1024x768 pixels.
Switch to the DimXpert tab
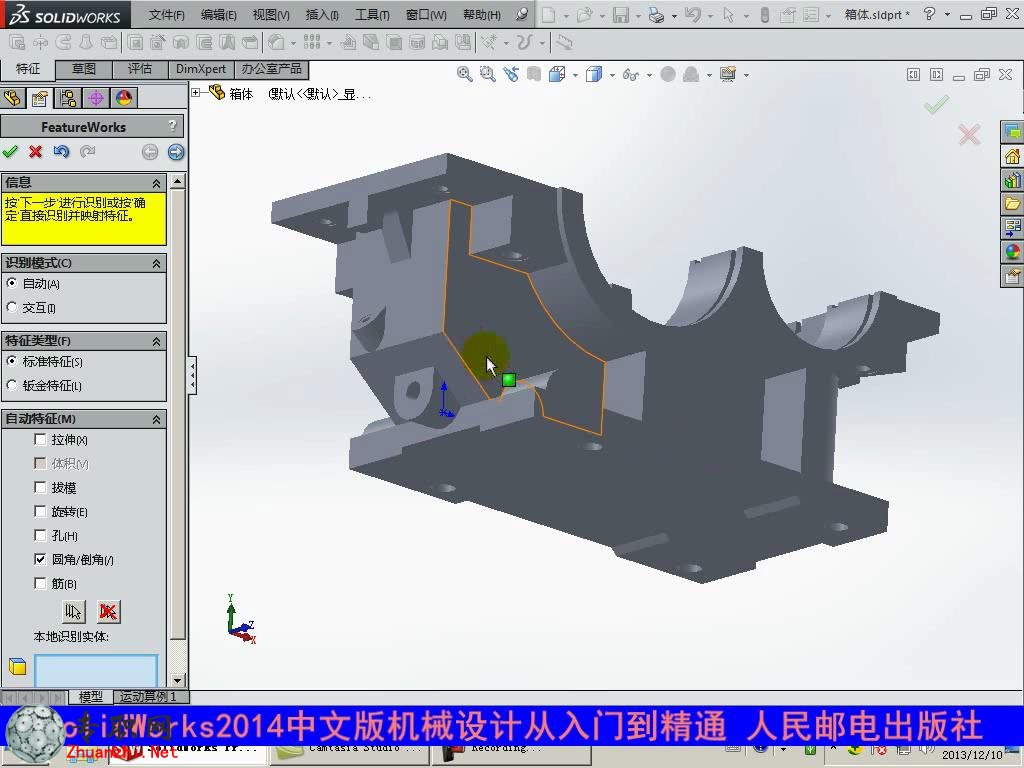[201, 69]
